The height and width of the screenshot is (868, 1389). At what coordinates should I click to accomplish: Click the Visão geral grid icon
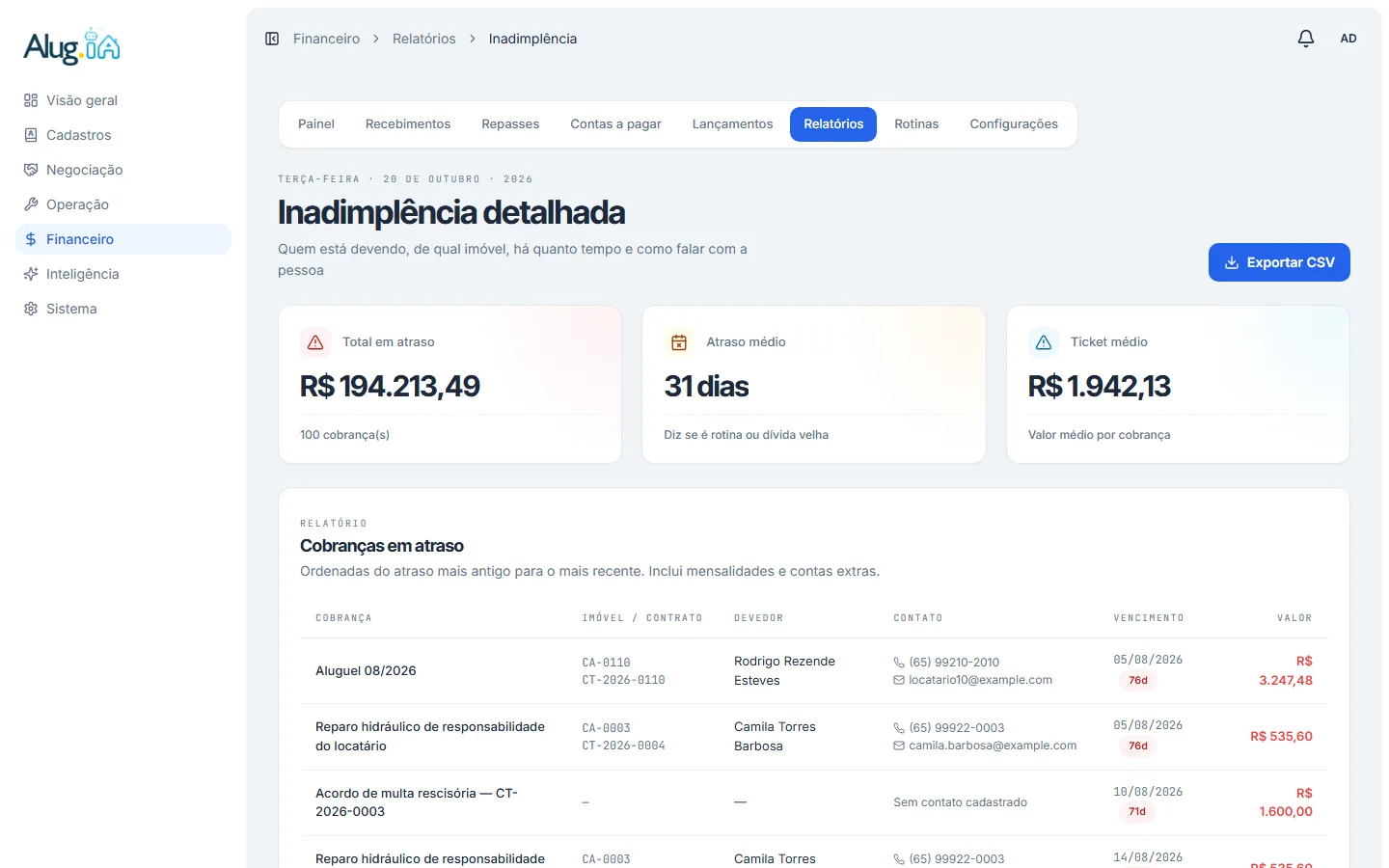pyautogui.click(x=31, y=100)
